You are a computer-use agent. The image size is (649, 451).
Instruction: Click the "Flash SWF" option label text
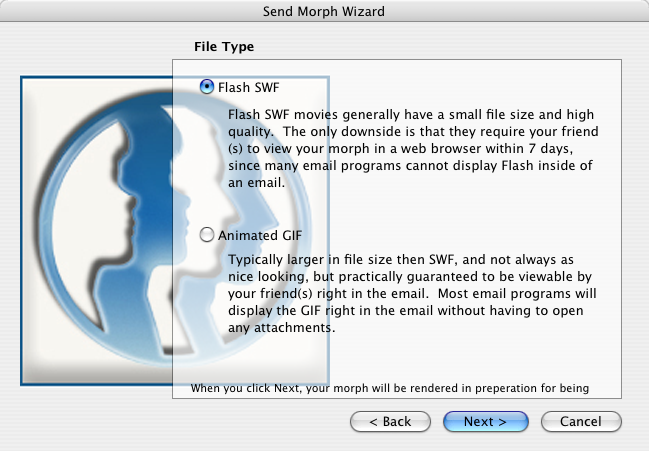tap(248, 87)
